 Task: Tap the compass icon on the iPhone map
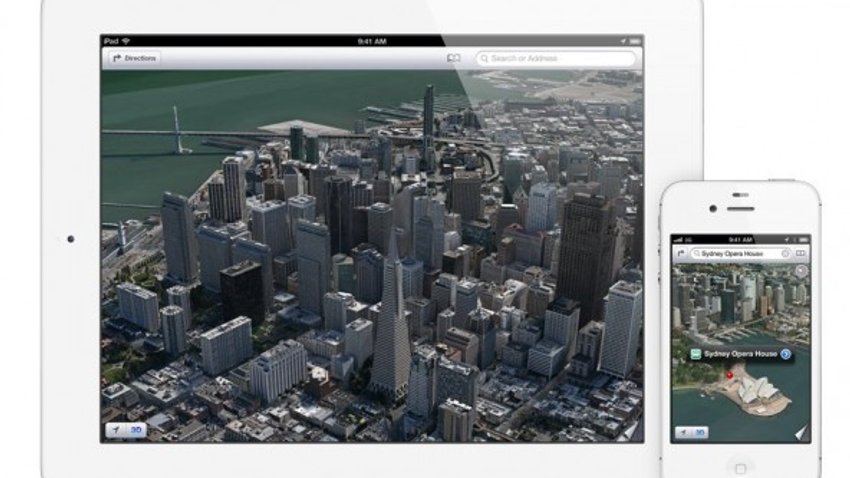801,271
